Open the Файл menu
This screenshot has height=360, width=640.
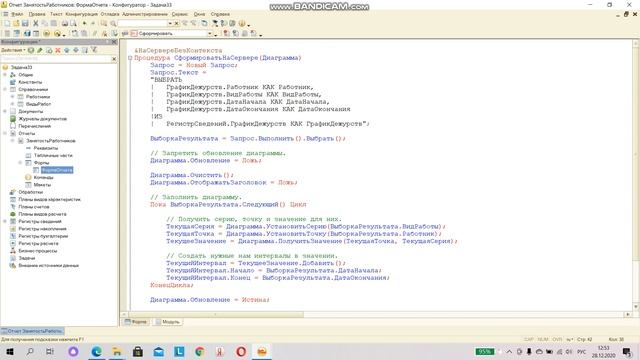click(x=17, y=14)
